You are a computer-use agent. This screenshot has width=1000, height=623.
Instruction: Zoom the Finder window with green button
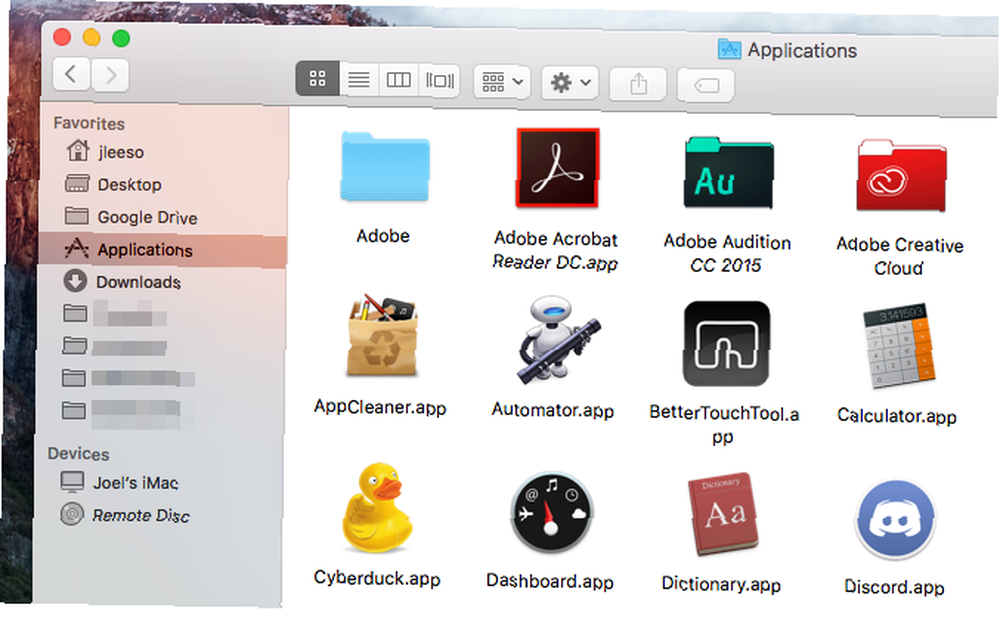coord(121,38)
